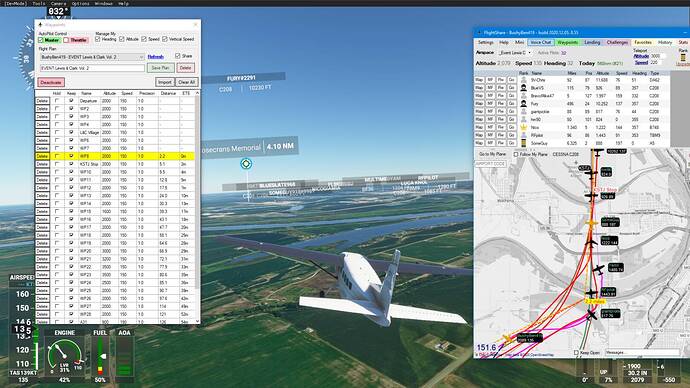Toggle the Follow My Plane checkbox

point(516,154)
